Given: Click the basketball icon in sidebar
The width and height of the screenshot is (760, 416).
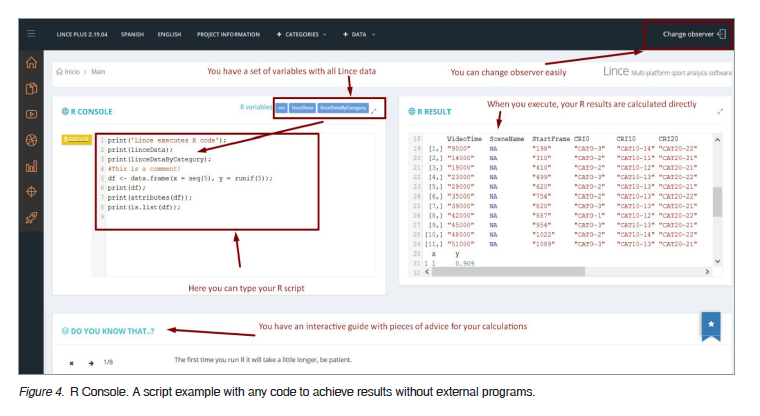Looking at the screenshot, I should pos(31,140).
